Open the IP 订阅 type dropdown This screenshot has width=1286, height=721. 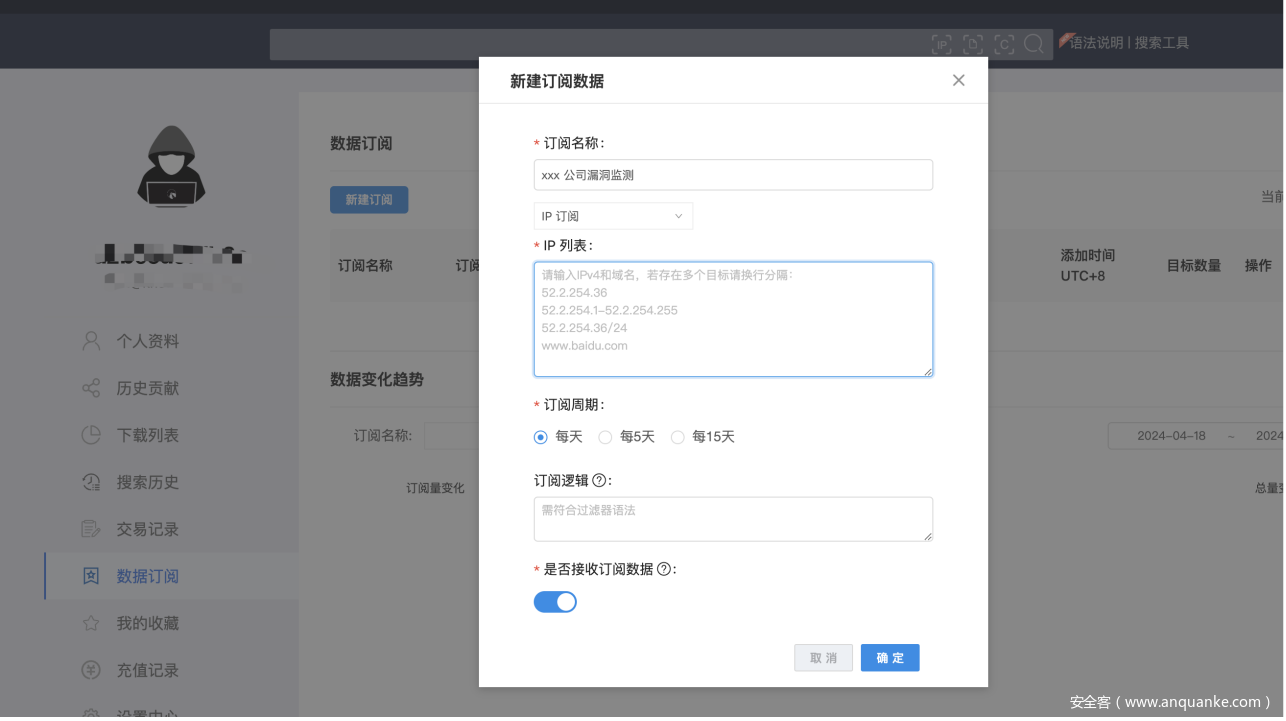(613, 216)
